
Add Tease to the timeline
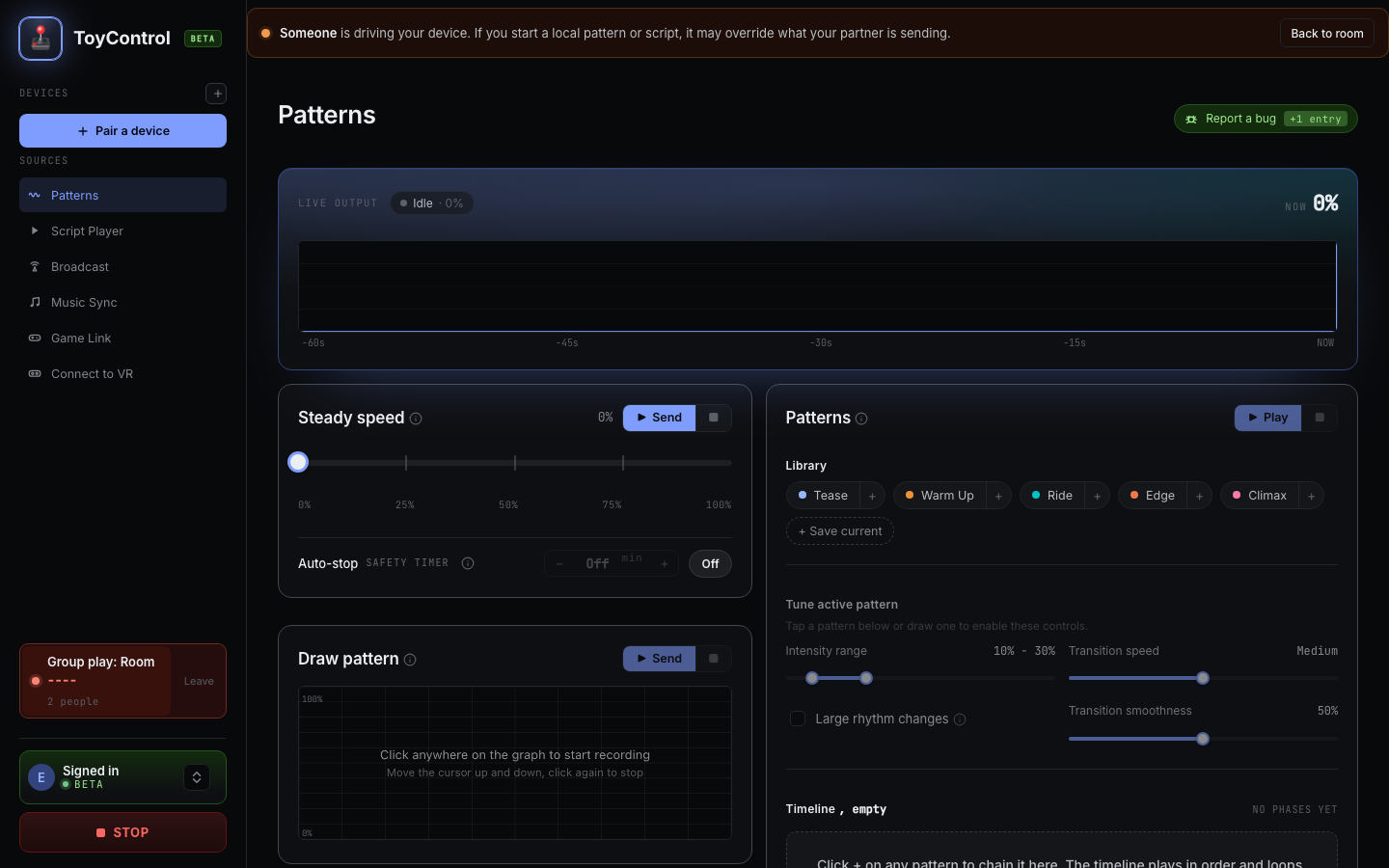(872, 496)
